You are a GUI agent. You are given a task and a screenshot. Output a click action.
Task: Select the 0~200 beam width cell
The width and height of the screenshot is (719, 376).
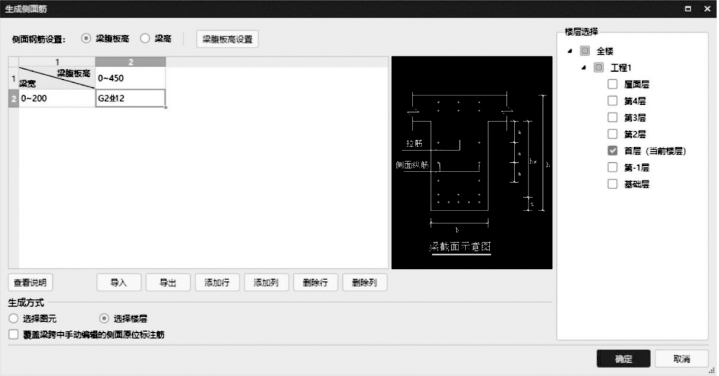pyautogui.click(x=56, y=98)
